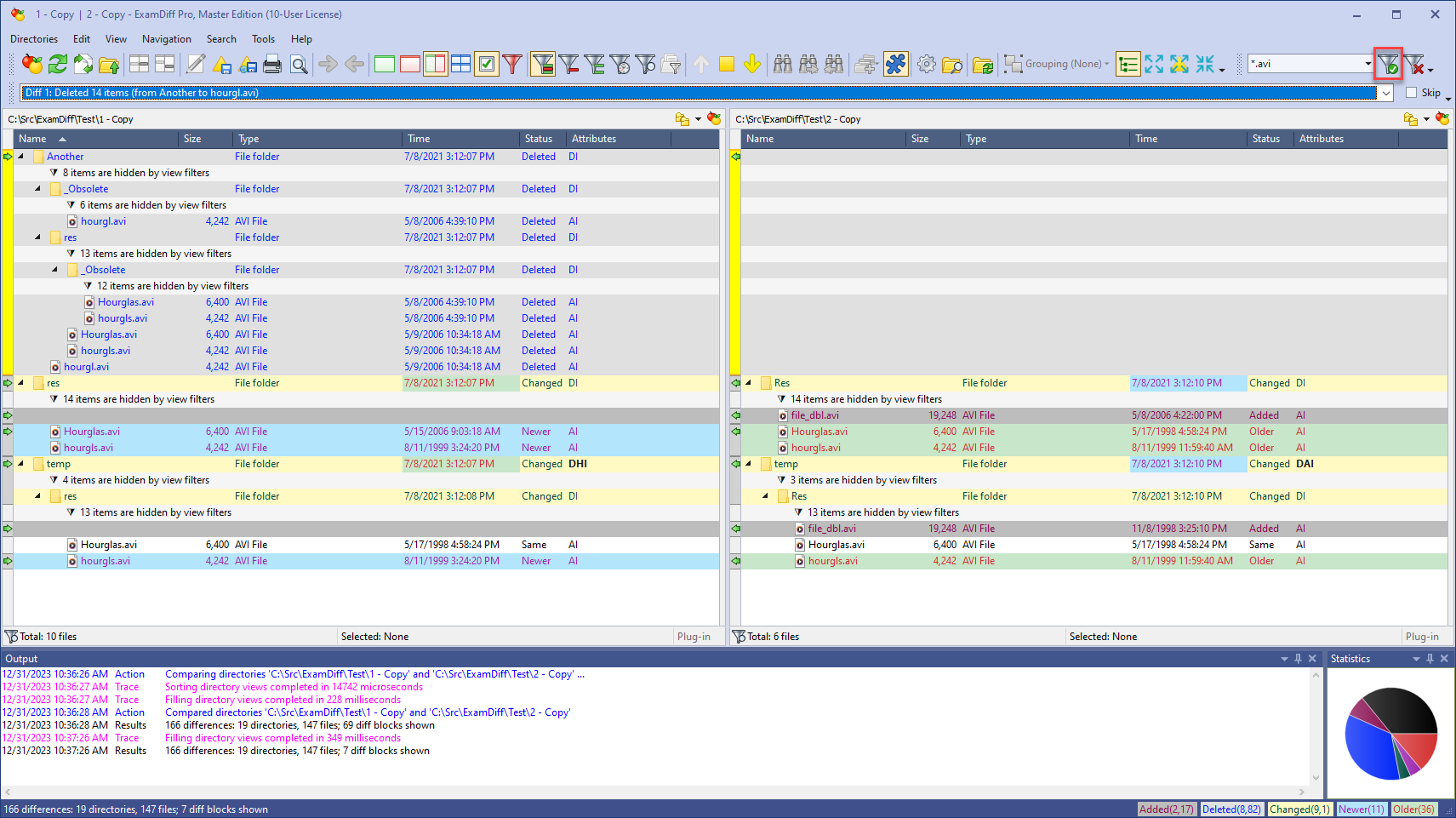The width and height of the screenshot is (1456, 818).
Task: Collapse the temp folder in left pane
Action: [x=20, y=464]
